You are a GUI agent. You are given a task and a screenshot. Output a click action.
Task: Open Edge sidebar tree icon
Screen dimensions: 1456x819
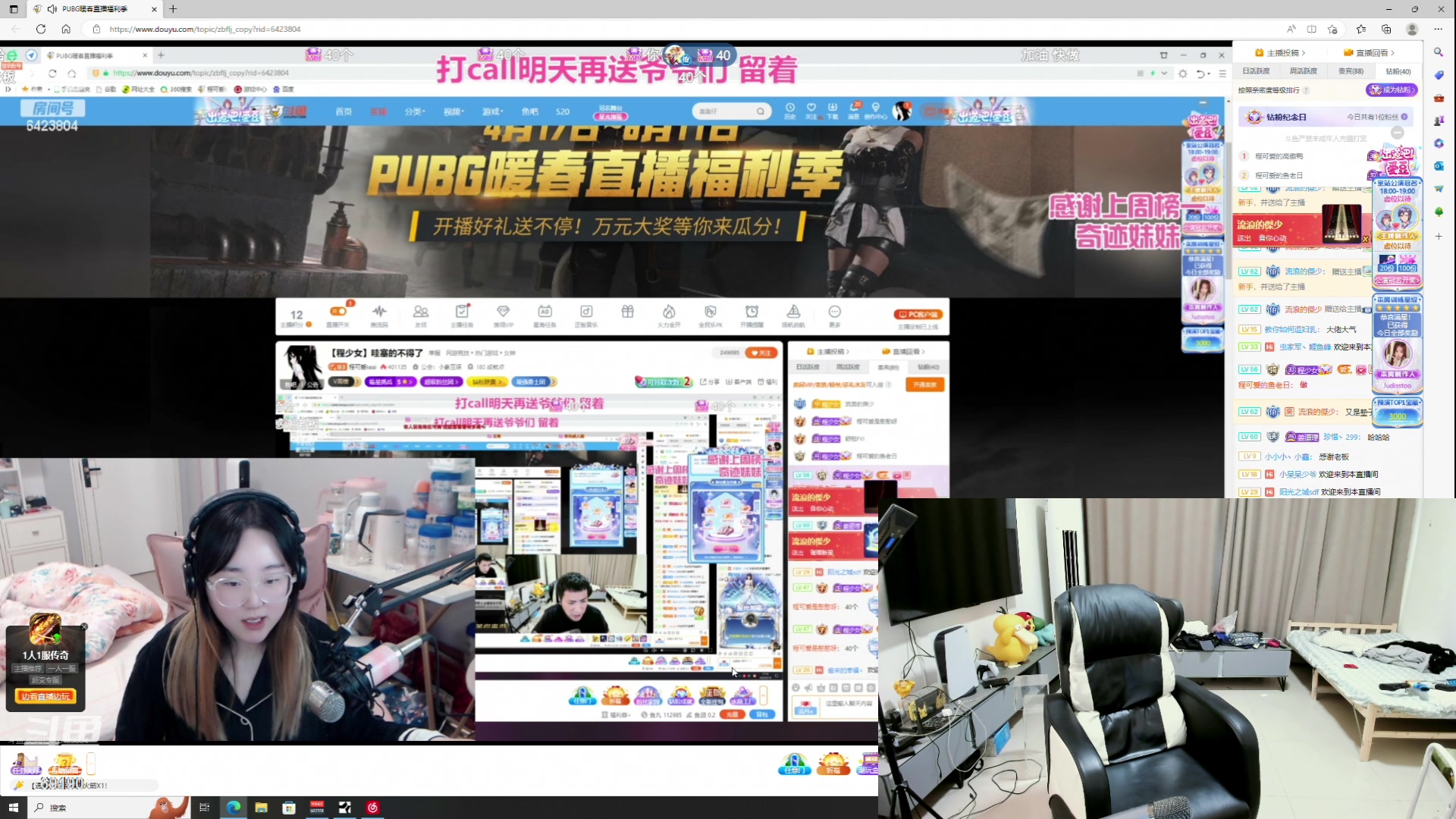1439,212
